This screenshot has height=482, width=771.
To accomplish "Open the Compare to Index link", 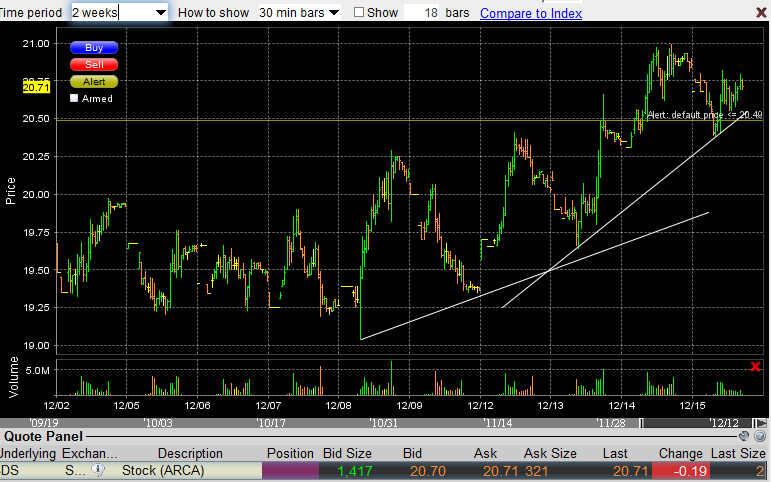I will click(x=531, y=13).
